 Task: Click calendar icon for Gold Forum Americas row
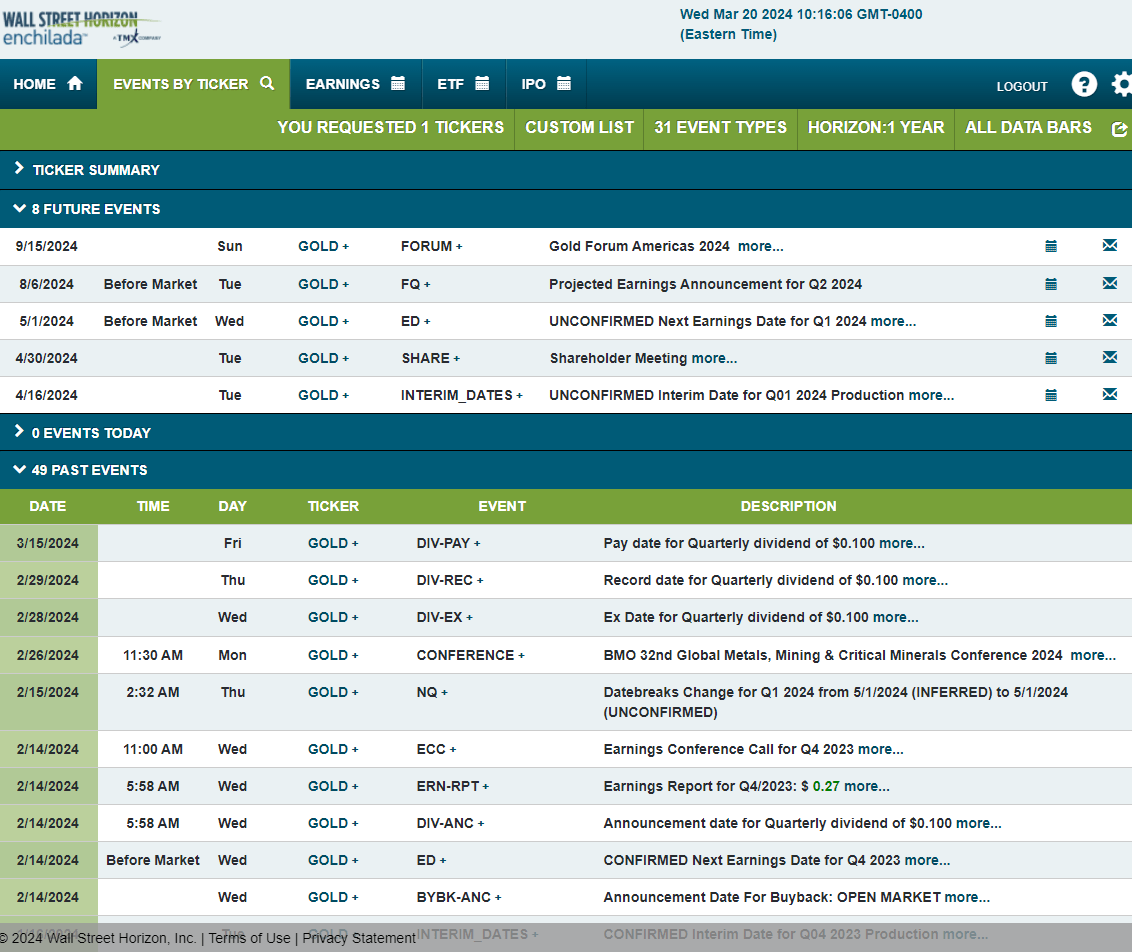click(1051, 246)
